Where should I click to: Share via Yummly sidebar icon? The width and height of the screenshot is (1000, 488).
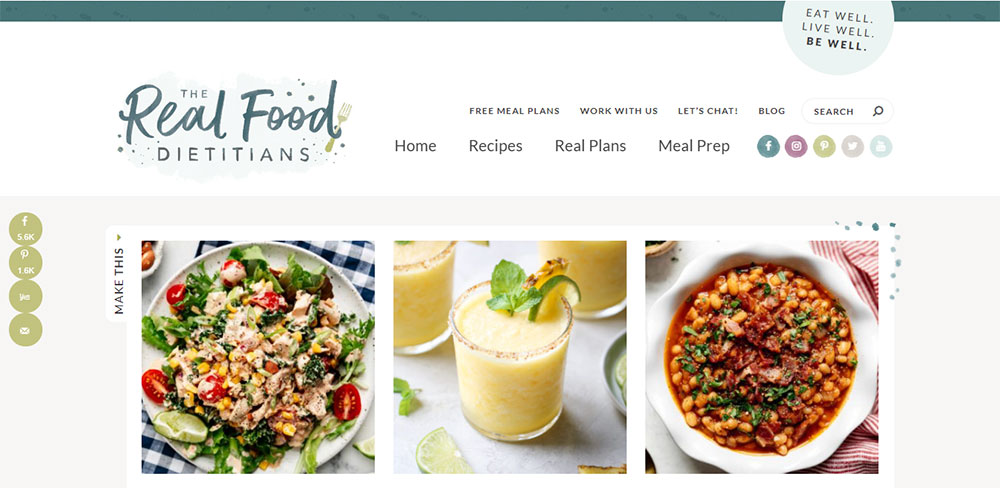26,296
